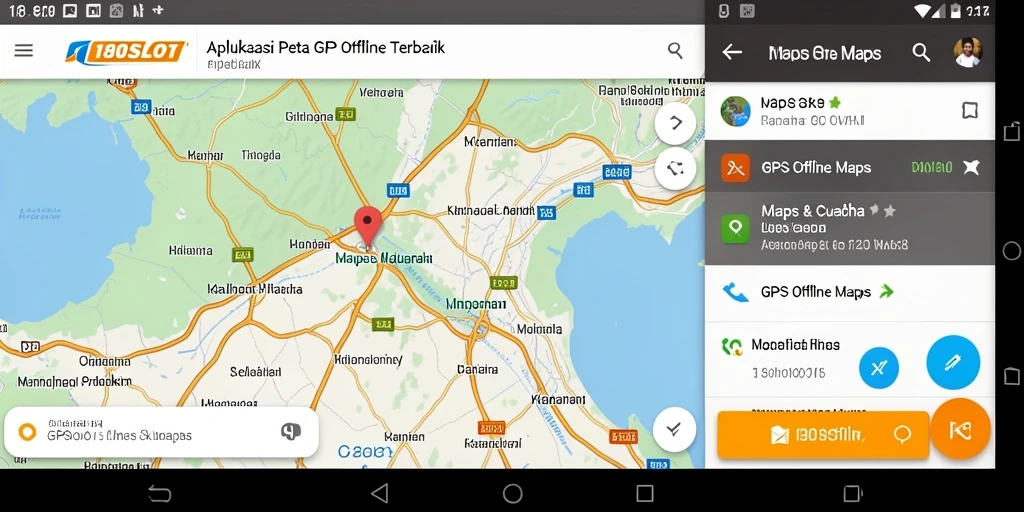The height and width of the screenshot is (512, 1024).
Task: Select the Monaflict Hines list entry
Action: click(x=850, y=359)
